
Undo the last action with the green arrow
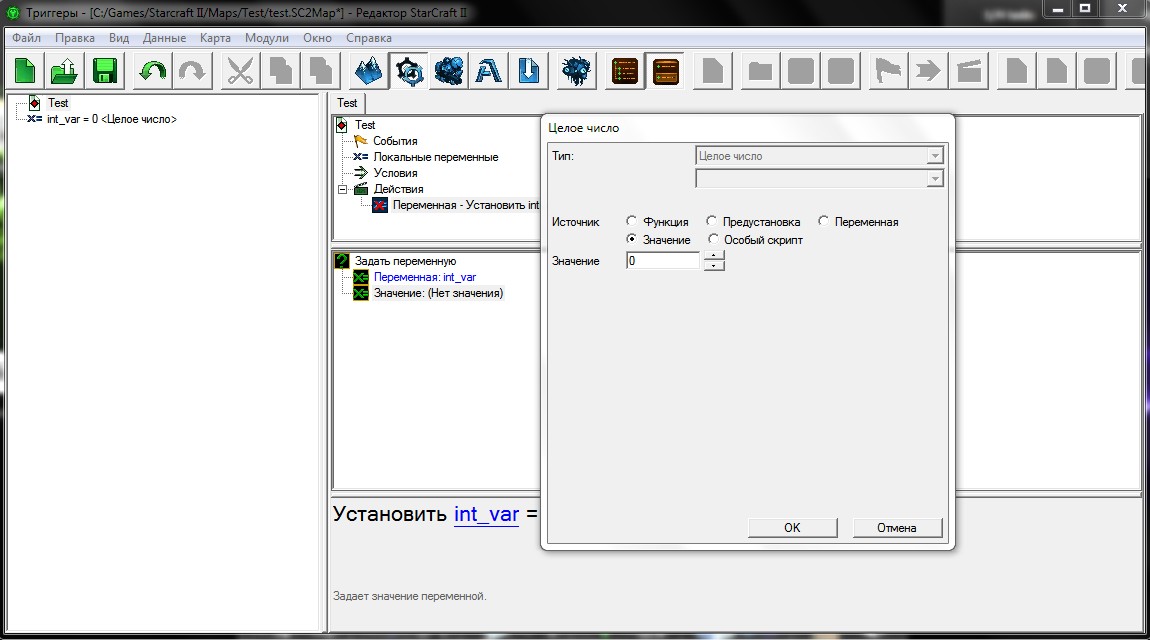pyautogui.click(x=153, y=71)
